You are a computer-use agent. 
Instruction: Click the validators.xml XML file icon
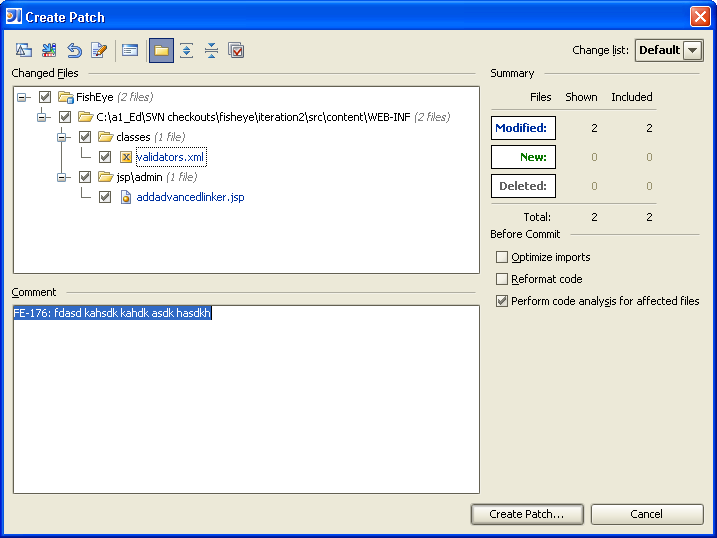coord(126,157)
